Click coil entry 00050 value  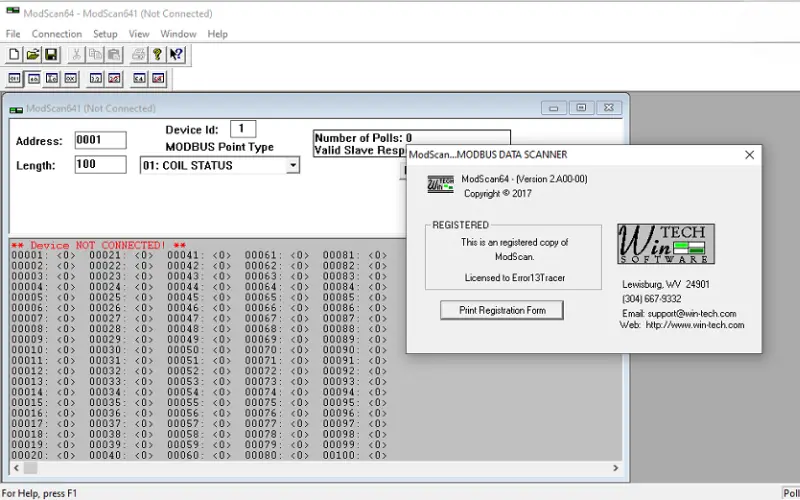[222, 350]
